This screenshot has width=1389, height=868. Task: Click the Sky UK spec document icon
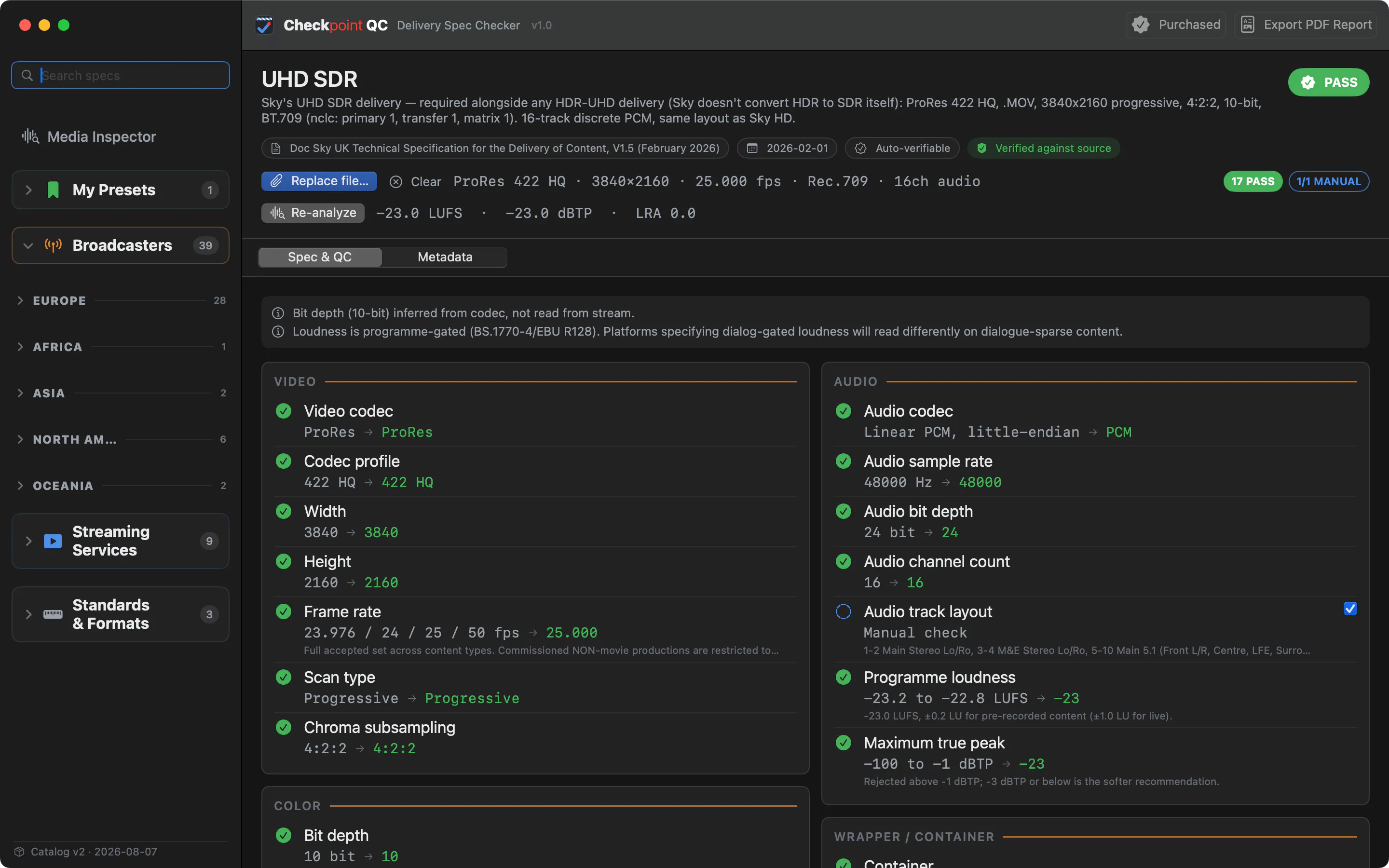276,148
